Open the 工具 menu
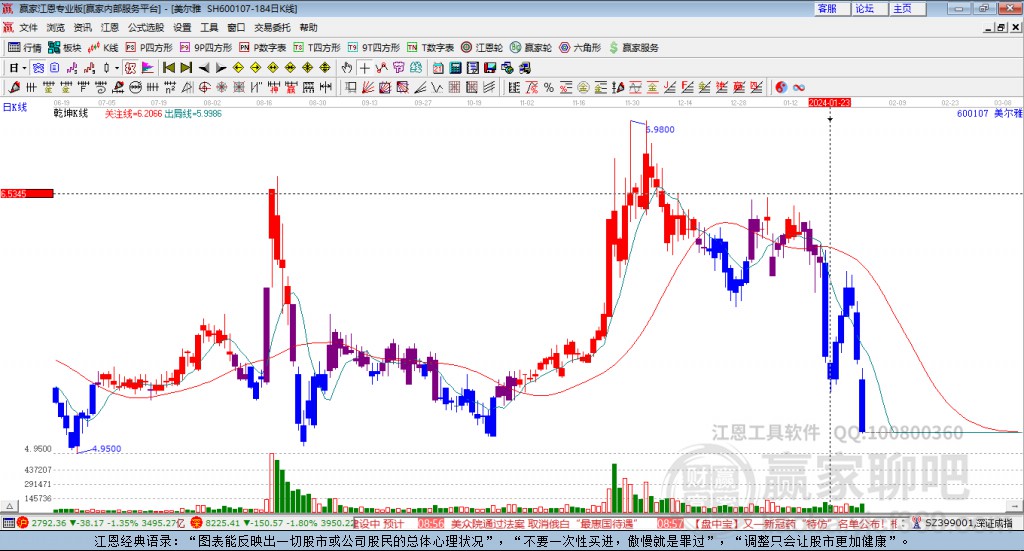Viewport: 1024px width, 551px height. pyautogui.click(x=209, y=27)
